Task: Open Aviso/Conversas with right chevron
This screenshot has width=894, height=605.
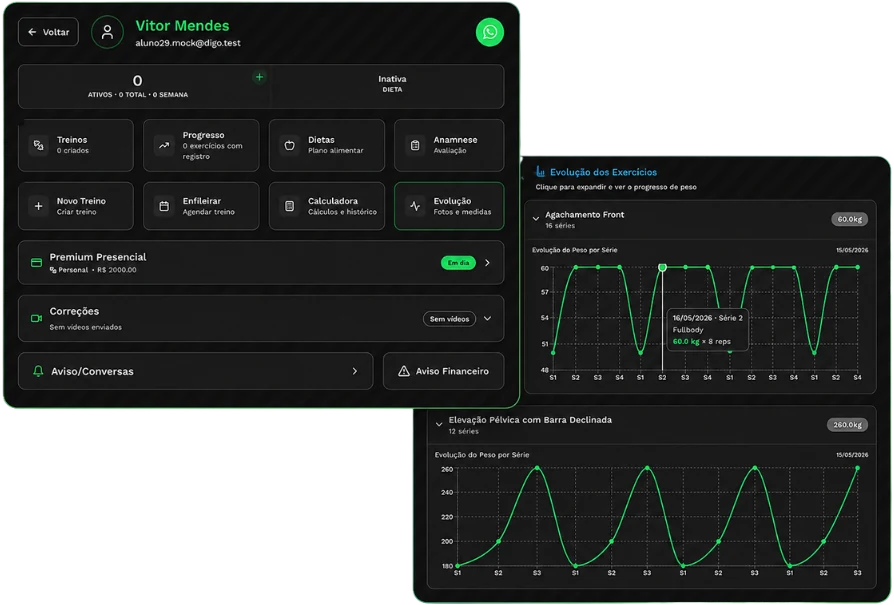Action: click(x=355, y=371)
